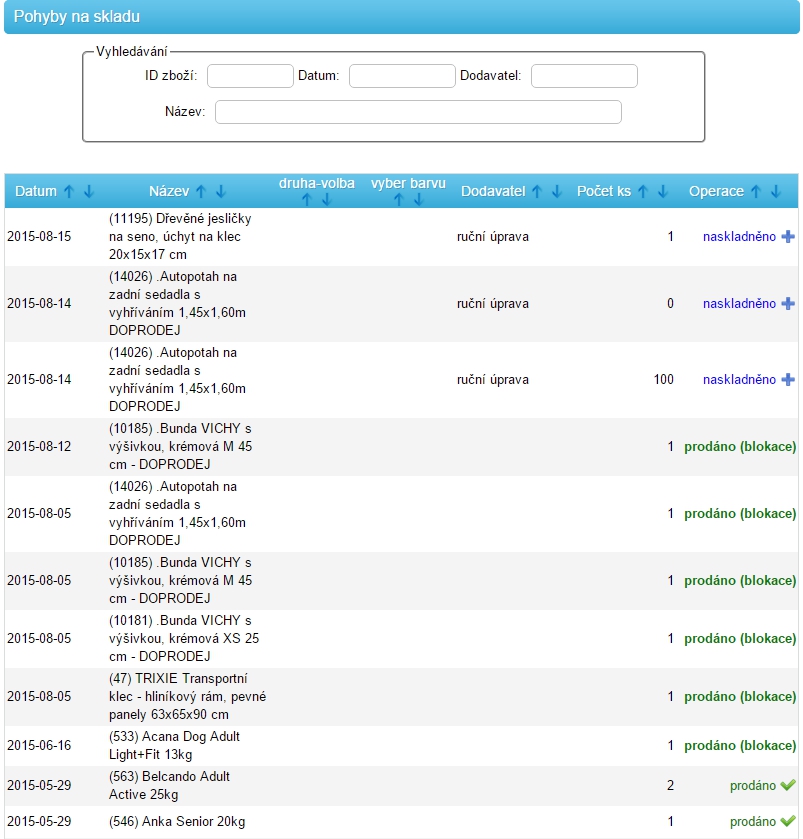803x839 pixels.
Task: Focus the ID zboží search field
Action: 250,76
